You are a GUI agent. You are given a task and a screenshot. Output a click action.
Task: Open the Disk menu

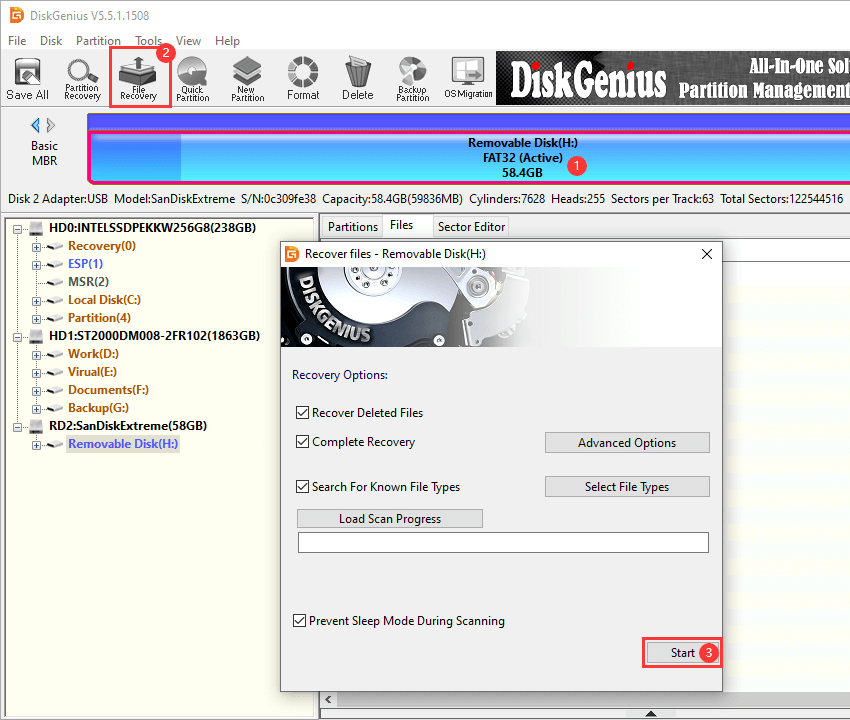[51, 41]
